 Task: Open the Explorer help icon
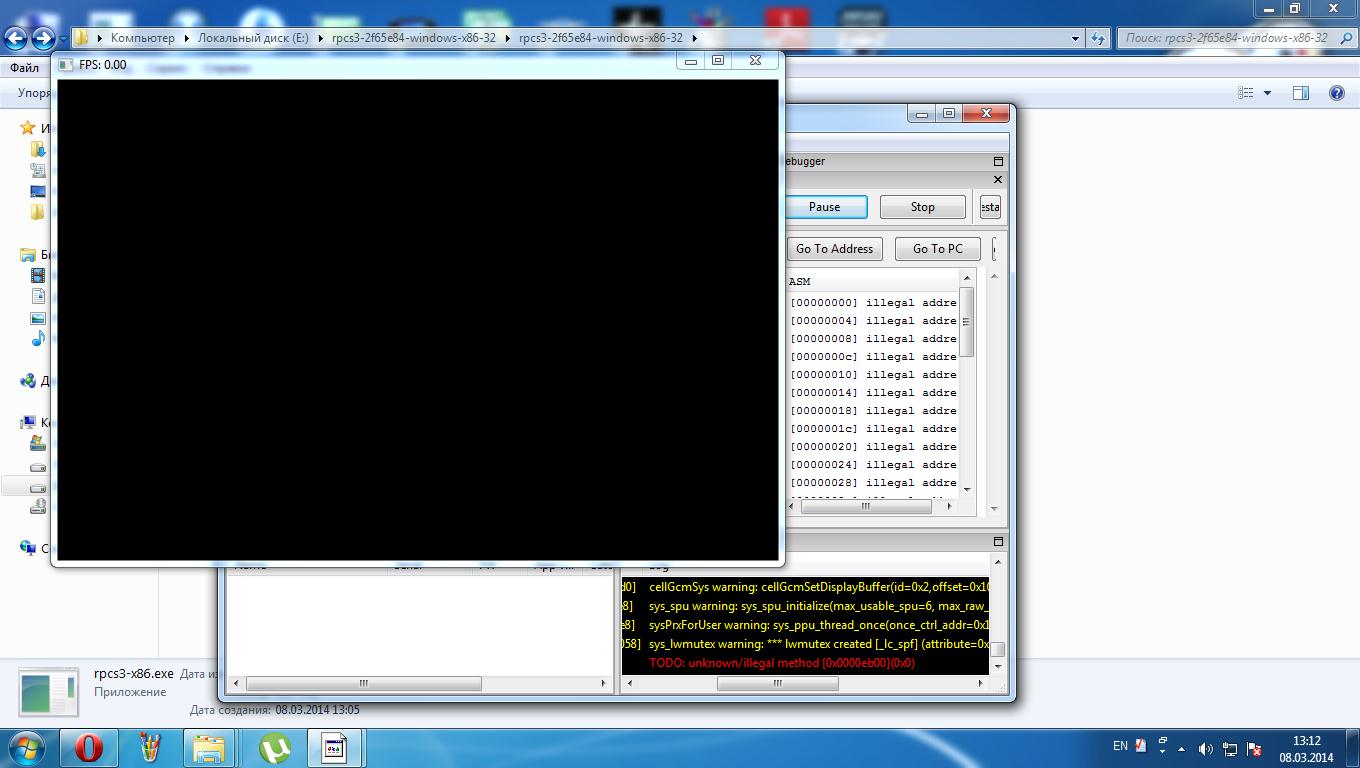click(1336, 93)
